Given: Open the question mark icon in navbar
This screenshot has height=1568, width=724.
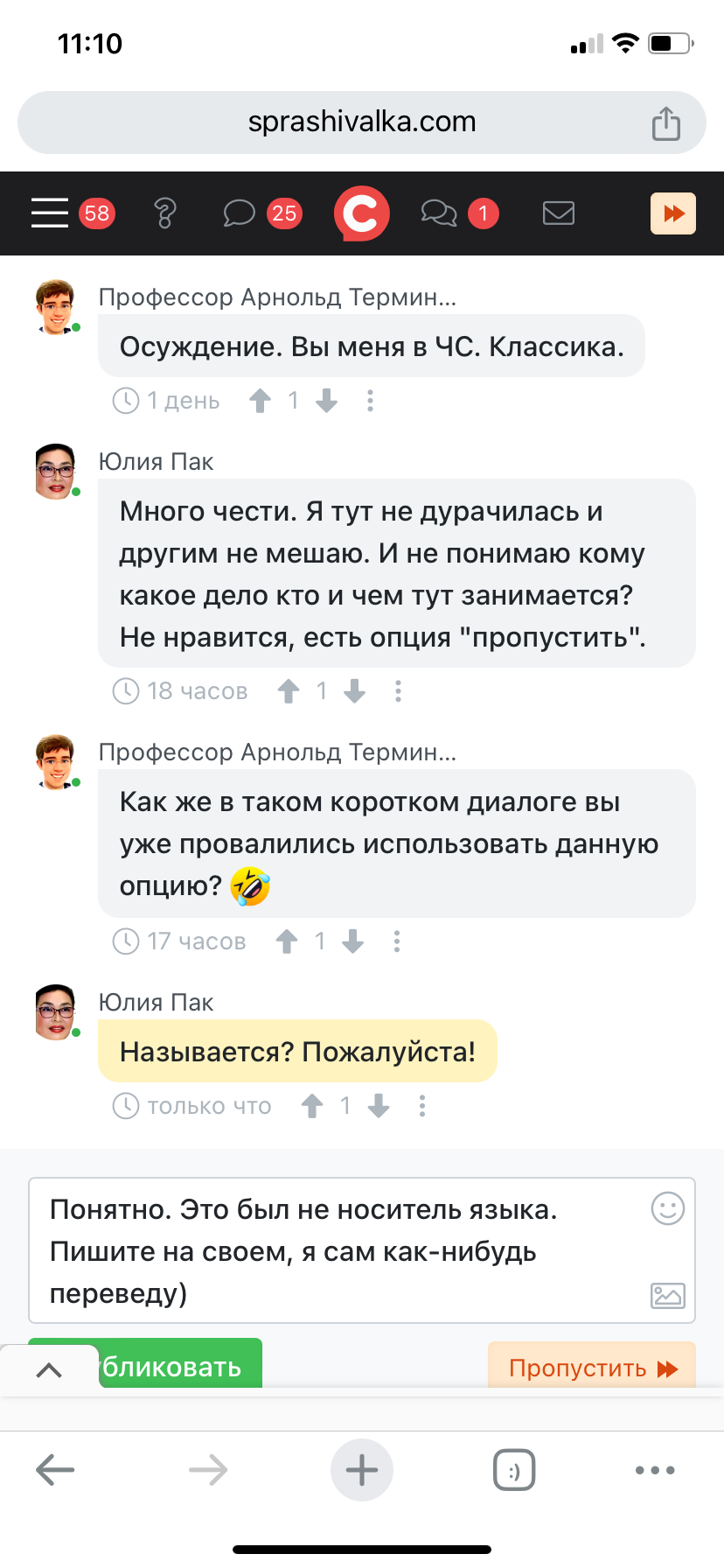Looking at the screenshot, I should point(164,213).
